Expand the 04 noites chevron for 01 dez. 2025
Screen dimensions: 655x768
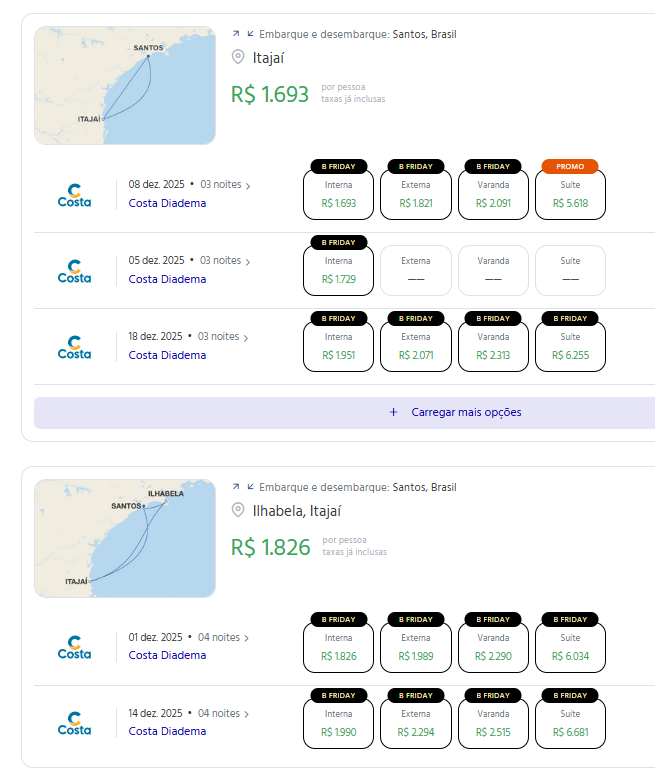click(x=247, y=638)
